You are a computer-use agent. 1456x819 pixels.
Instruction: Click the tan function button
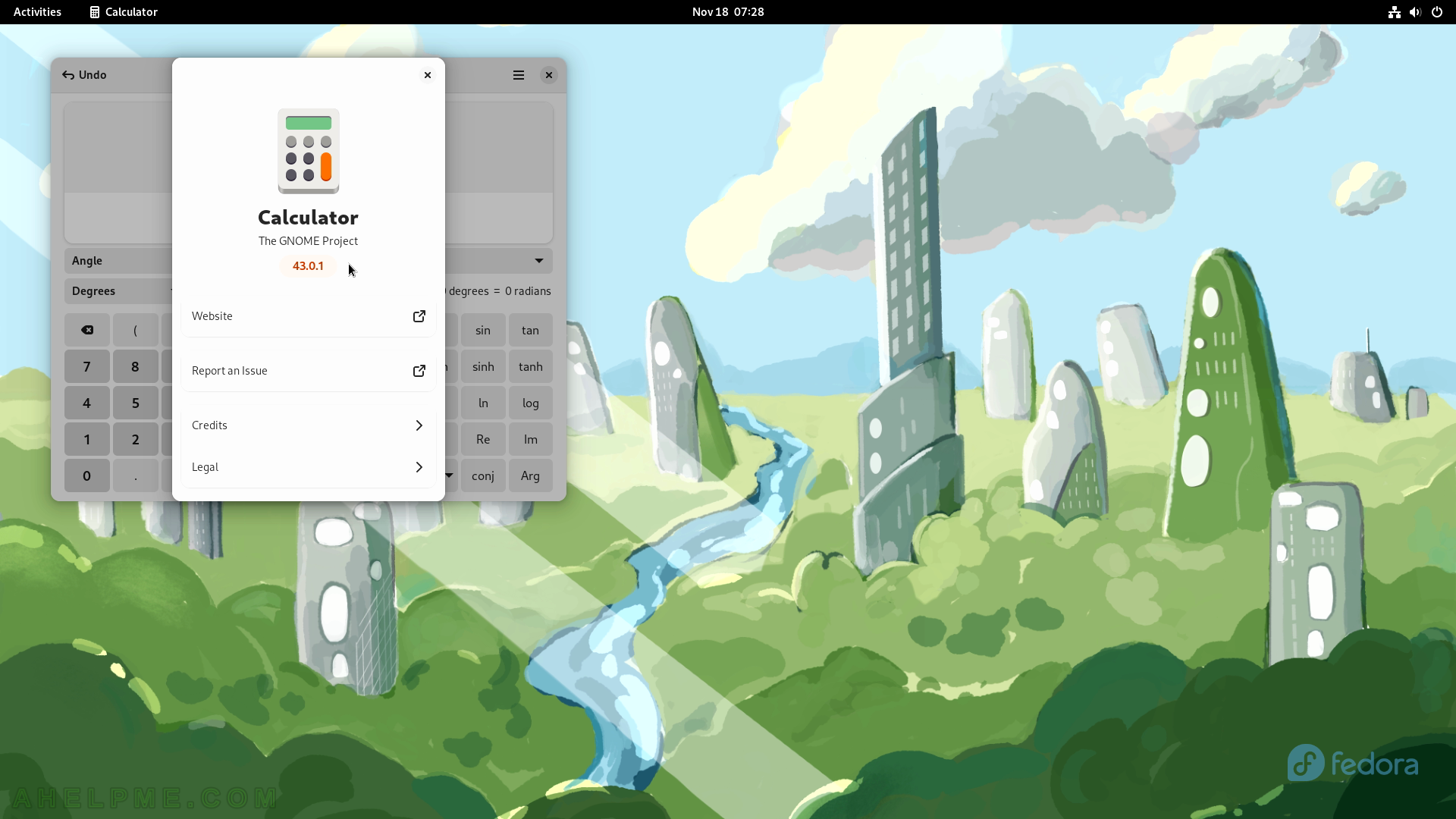(531, 331)
